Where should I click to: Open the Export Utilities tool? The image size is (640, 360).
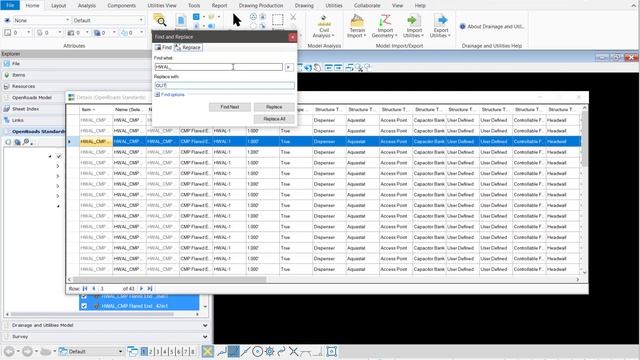(x=440, y=27)
